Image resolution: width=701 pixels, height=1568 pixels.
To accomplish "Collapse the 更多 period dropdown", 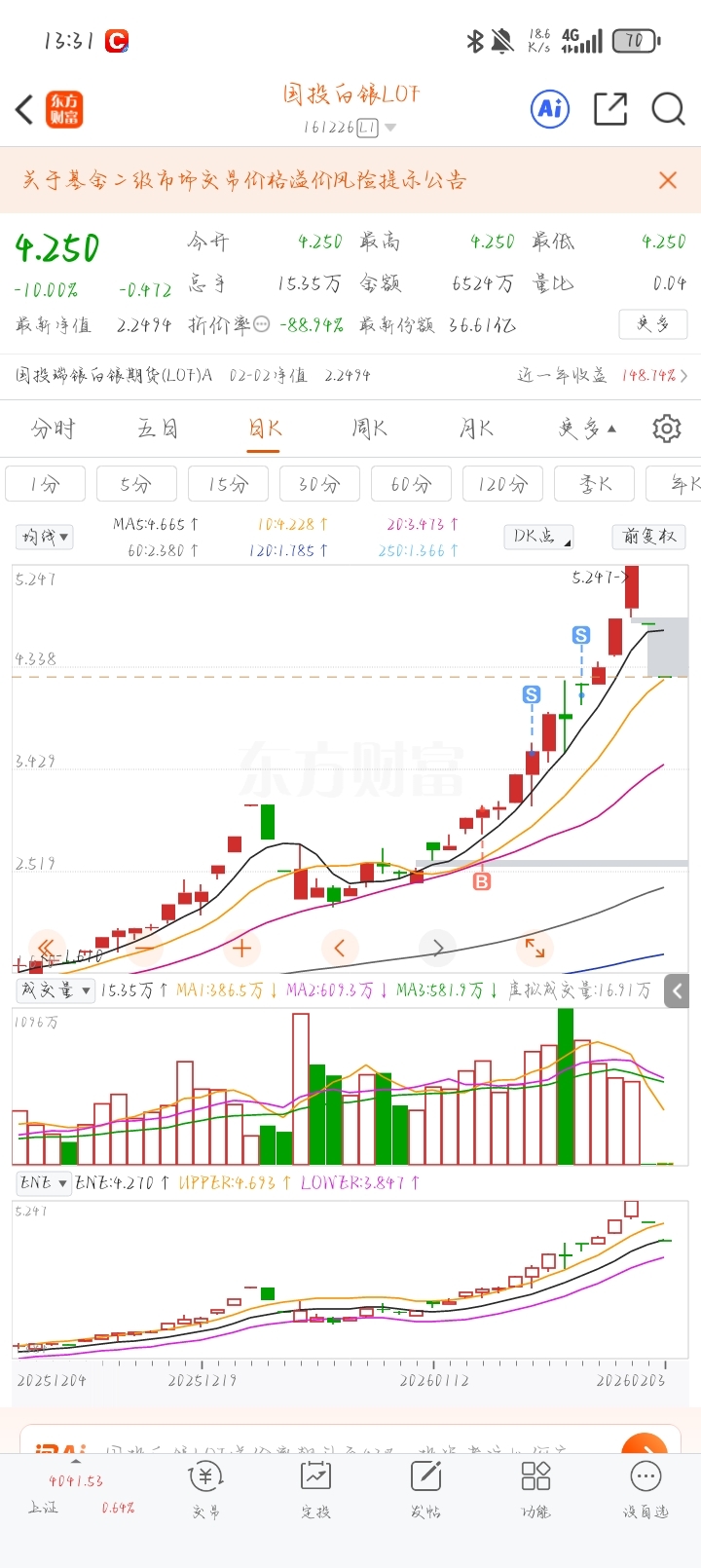I will click(586, 429).
